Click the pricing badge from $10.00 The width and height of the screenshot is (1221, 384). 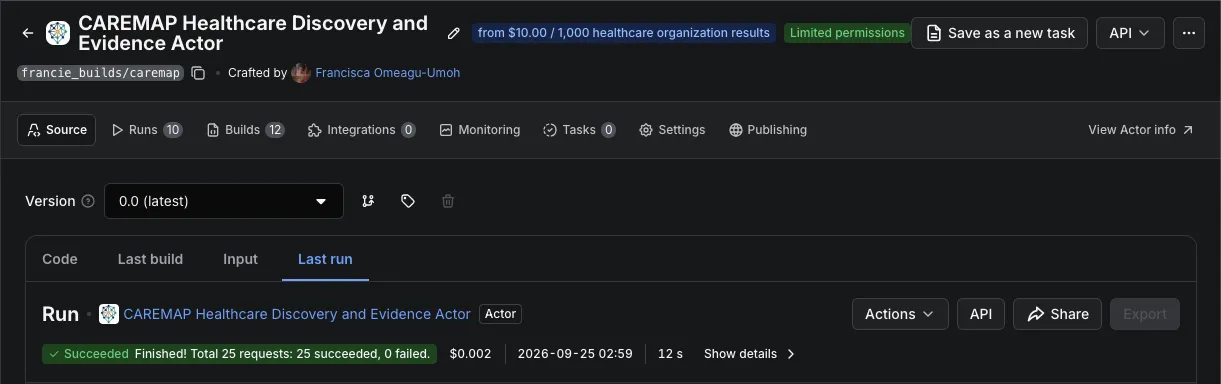tap(624, 33)
